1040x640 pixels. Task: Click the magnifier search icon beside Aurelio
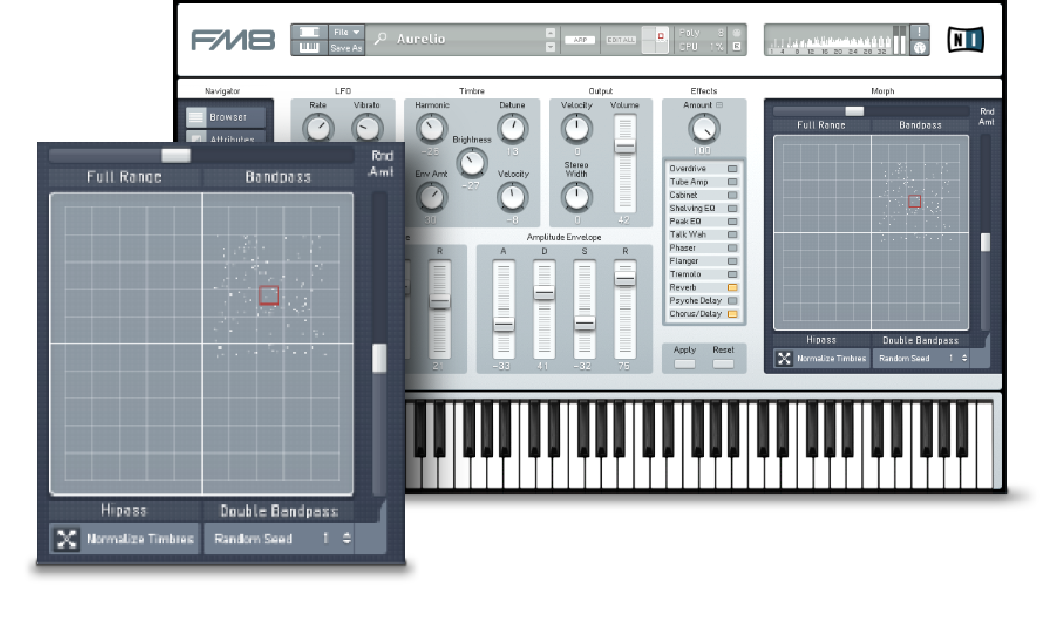coord(380,39)
